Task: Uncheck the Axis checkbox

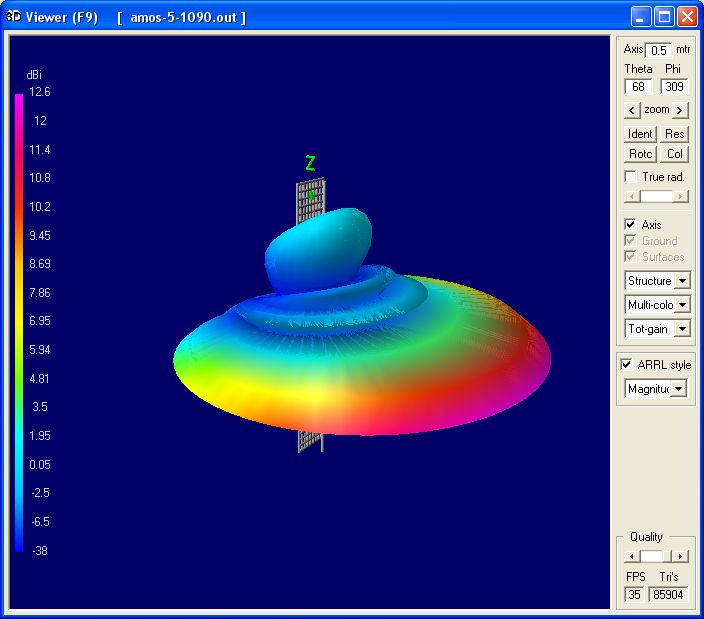Action: coord(630,225)
